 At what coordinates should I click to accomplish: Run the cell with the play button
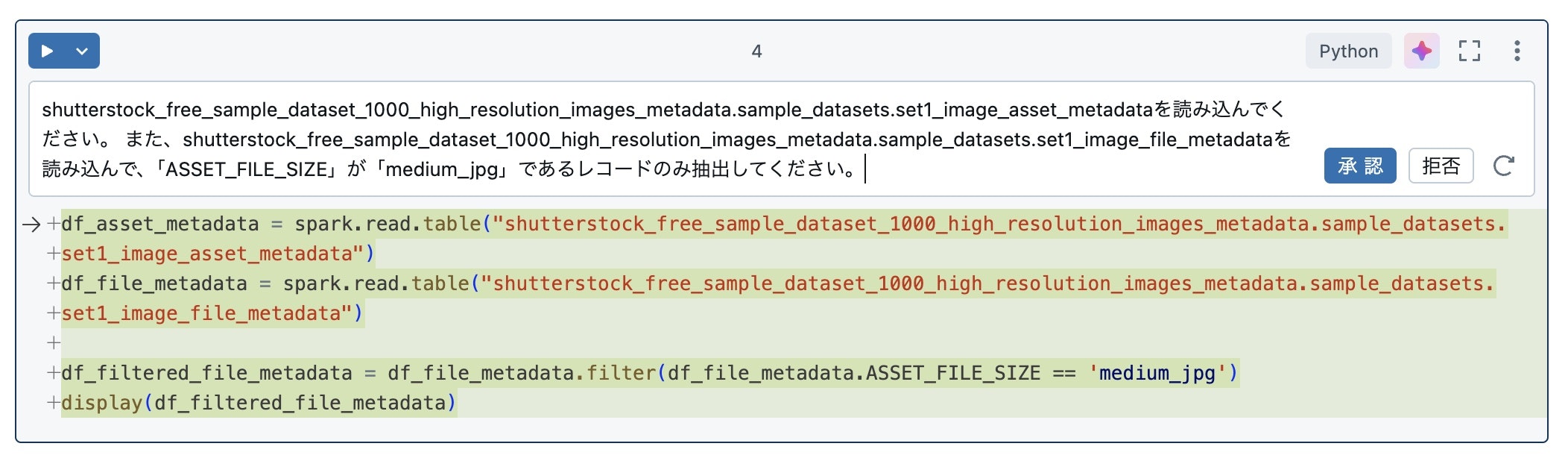(x=47, y=51)
